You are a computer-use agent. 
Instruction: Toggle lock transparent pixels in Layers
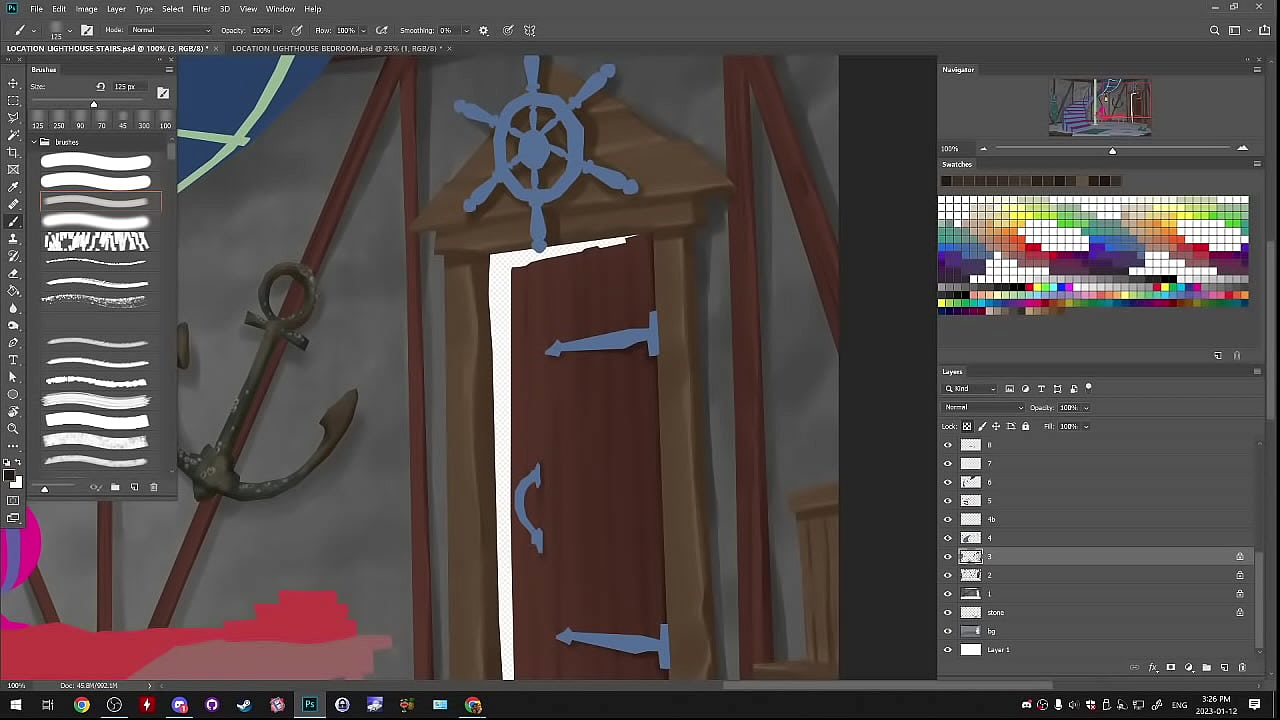tap(966, 426)
